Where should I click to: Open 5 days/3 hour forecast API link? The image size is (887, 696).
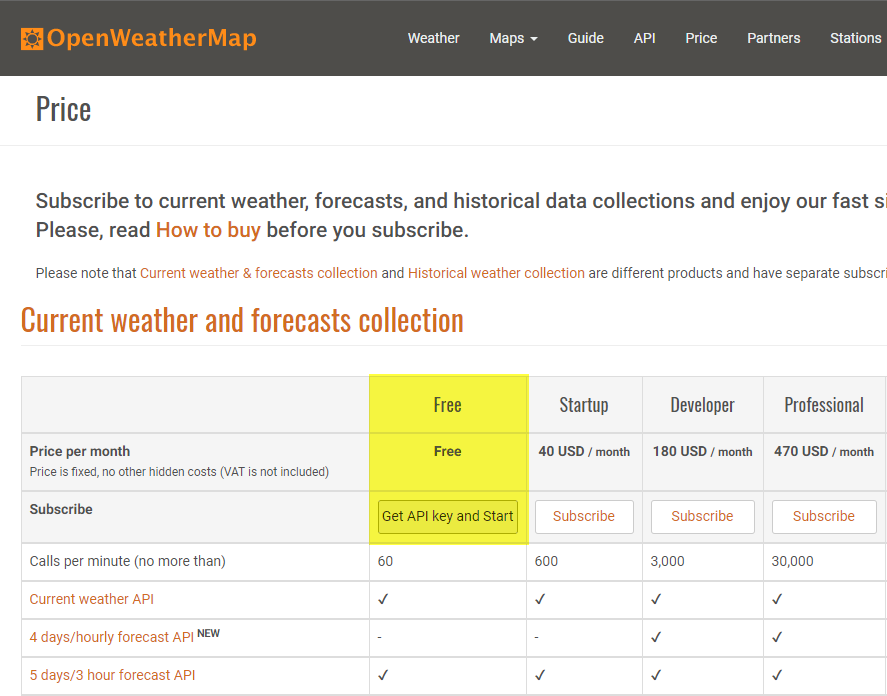(112, 675)
